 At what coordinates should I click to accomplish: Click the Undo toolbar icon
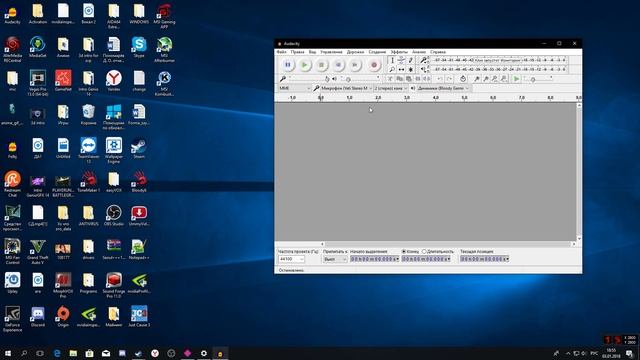[440, 79]
